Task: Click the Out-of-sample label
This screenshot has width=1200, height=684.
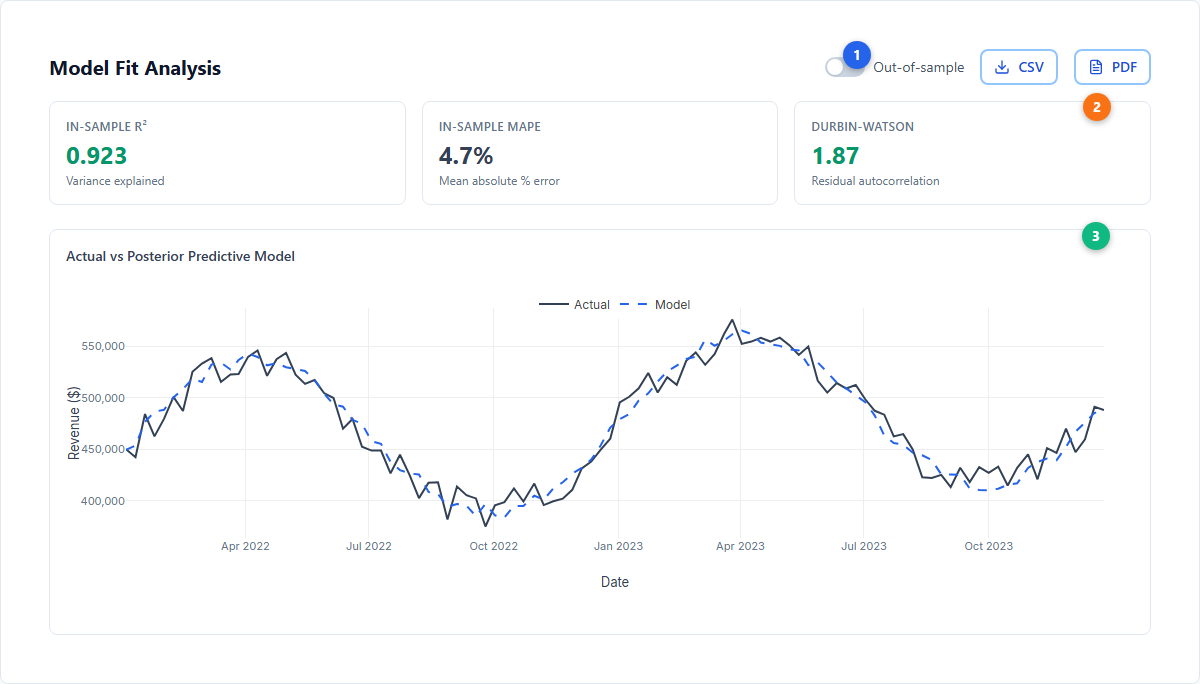Action: click(x=919, y=67)
